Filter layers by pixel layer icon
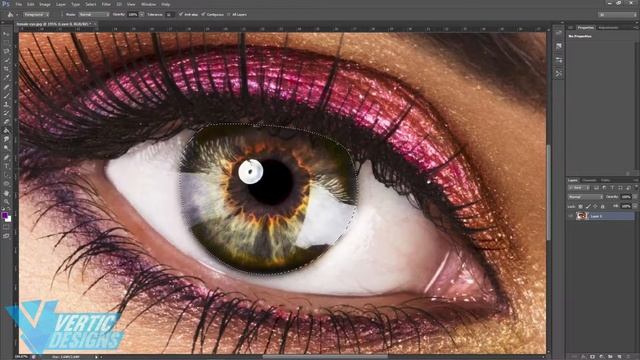 597,188
